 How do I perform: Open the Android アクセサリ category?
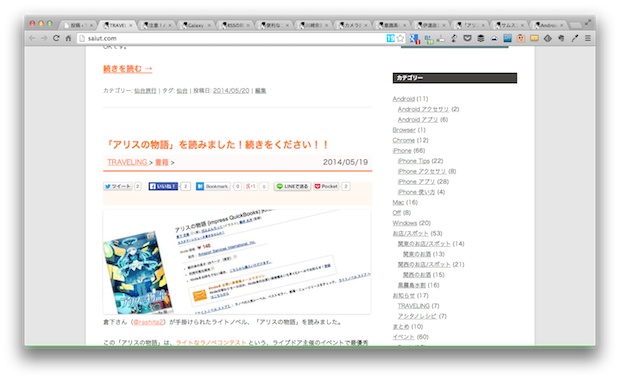[x=423, y=109]
